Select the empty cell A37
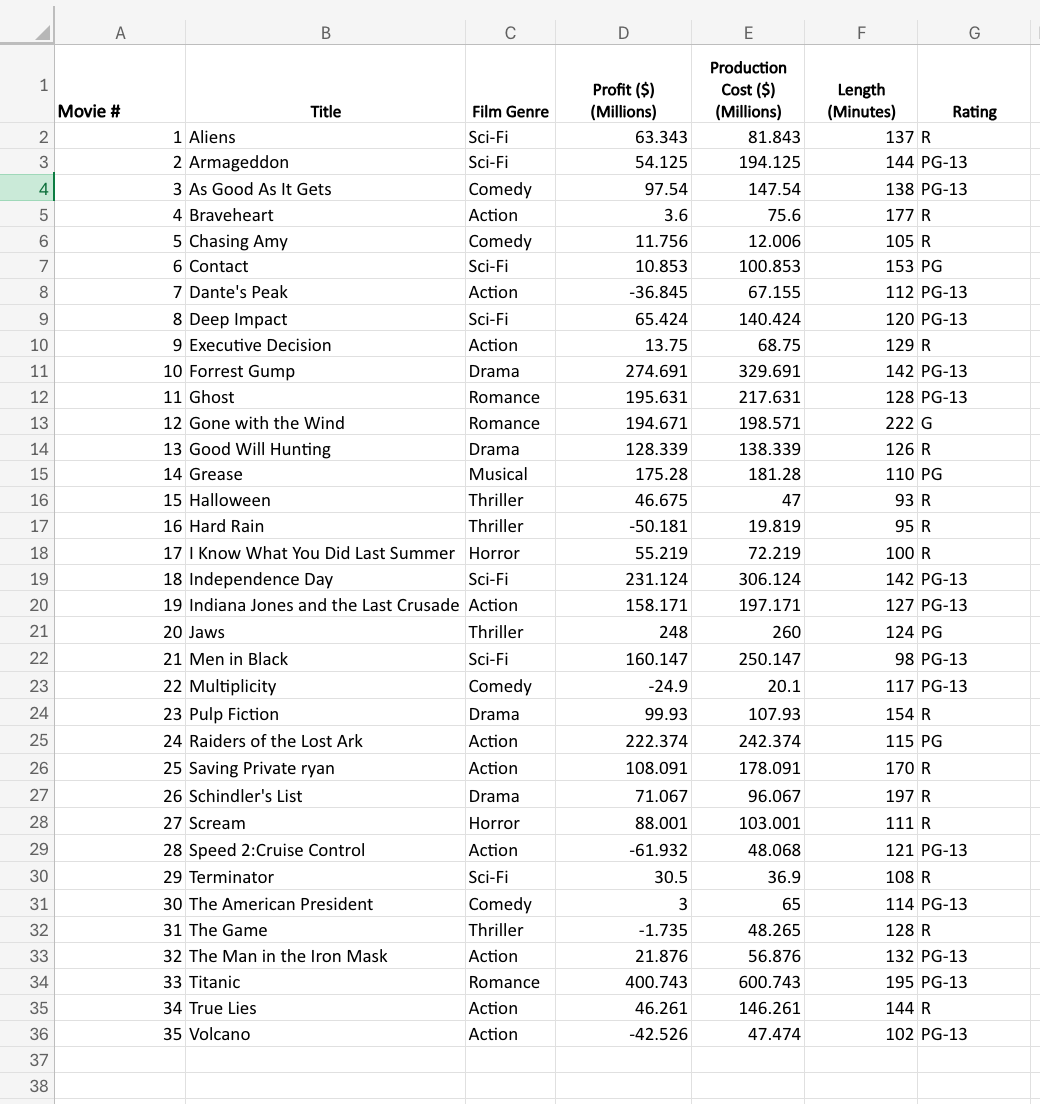 coord(120,1060)
